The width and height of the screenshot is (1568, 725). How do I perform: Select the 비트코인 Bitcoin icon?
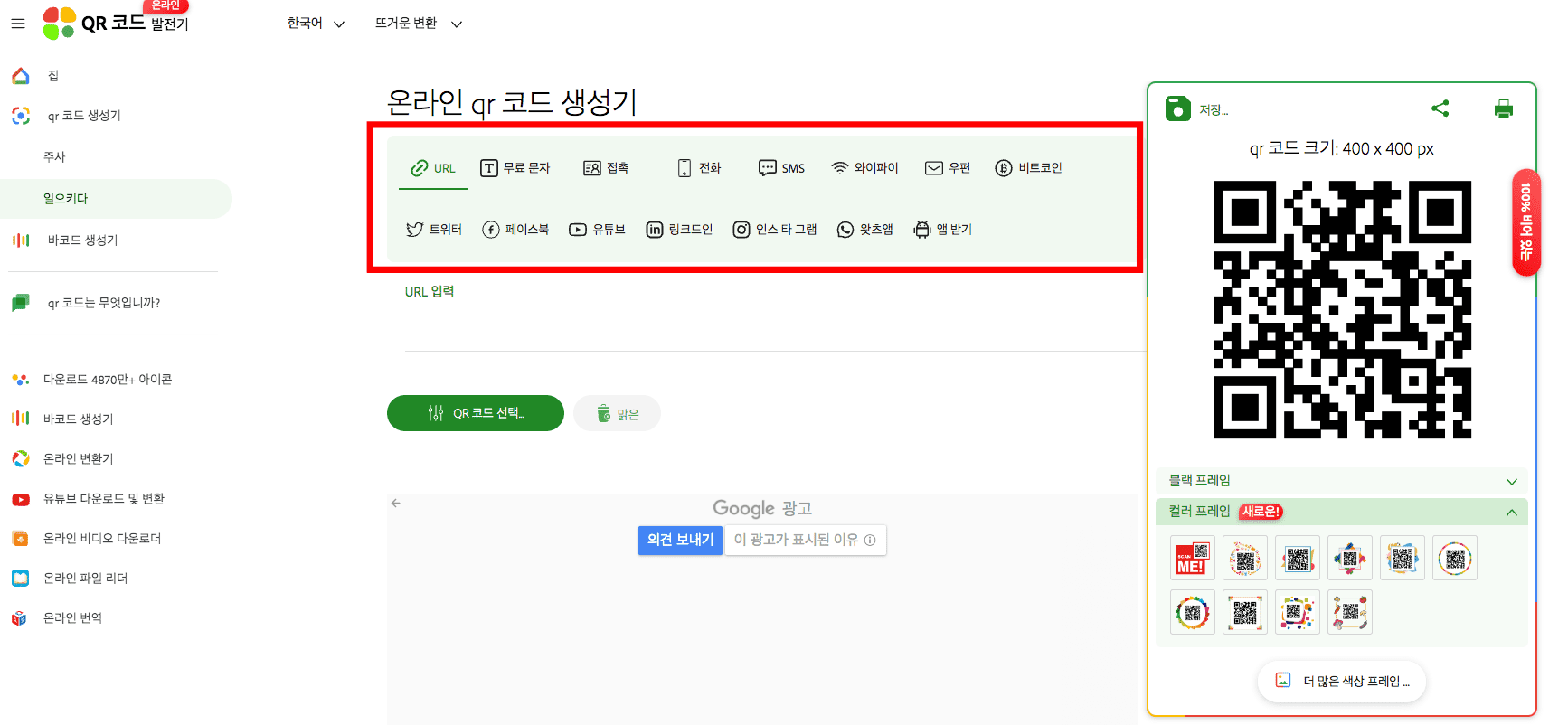pos(1004,168)
